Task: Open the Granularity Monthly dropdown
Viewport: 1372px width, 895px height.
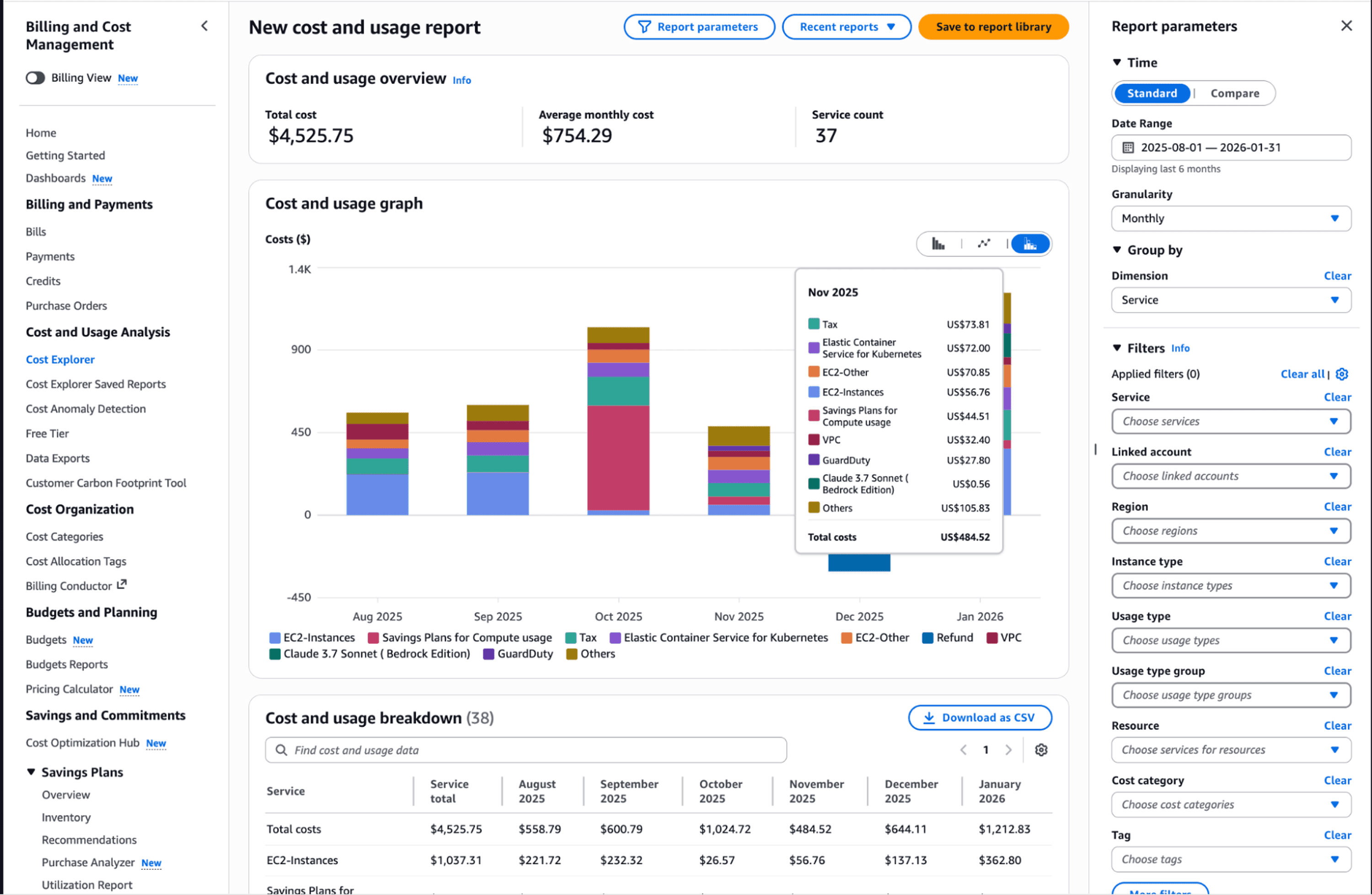Action: 1231,219
